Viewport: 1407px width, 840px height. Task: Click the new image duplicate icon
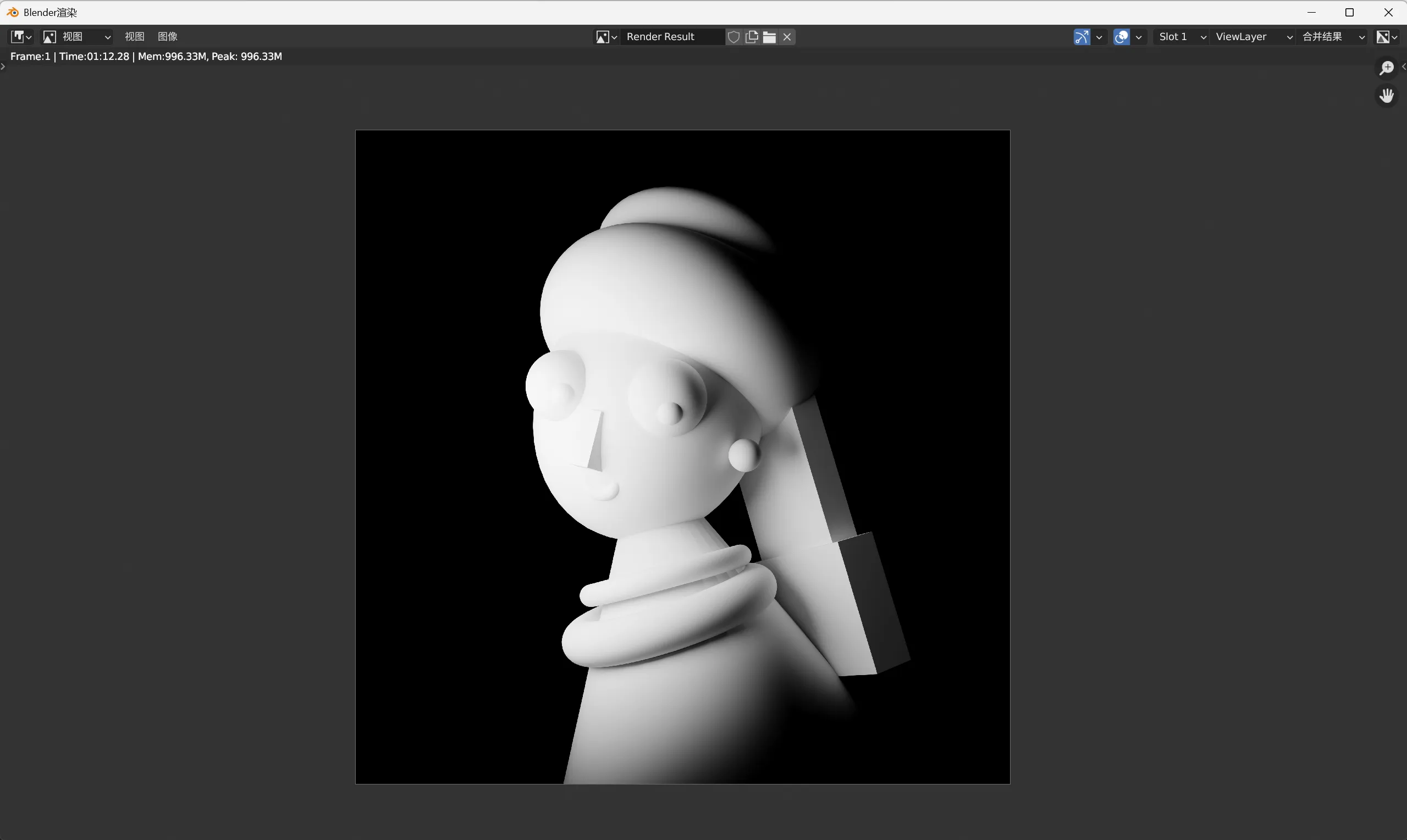752,37
